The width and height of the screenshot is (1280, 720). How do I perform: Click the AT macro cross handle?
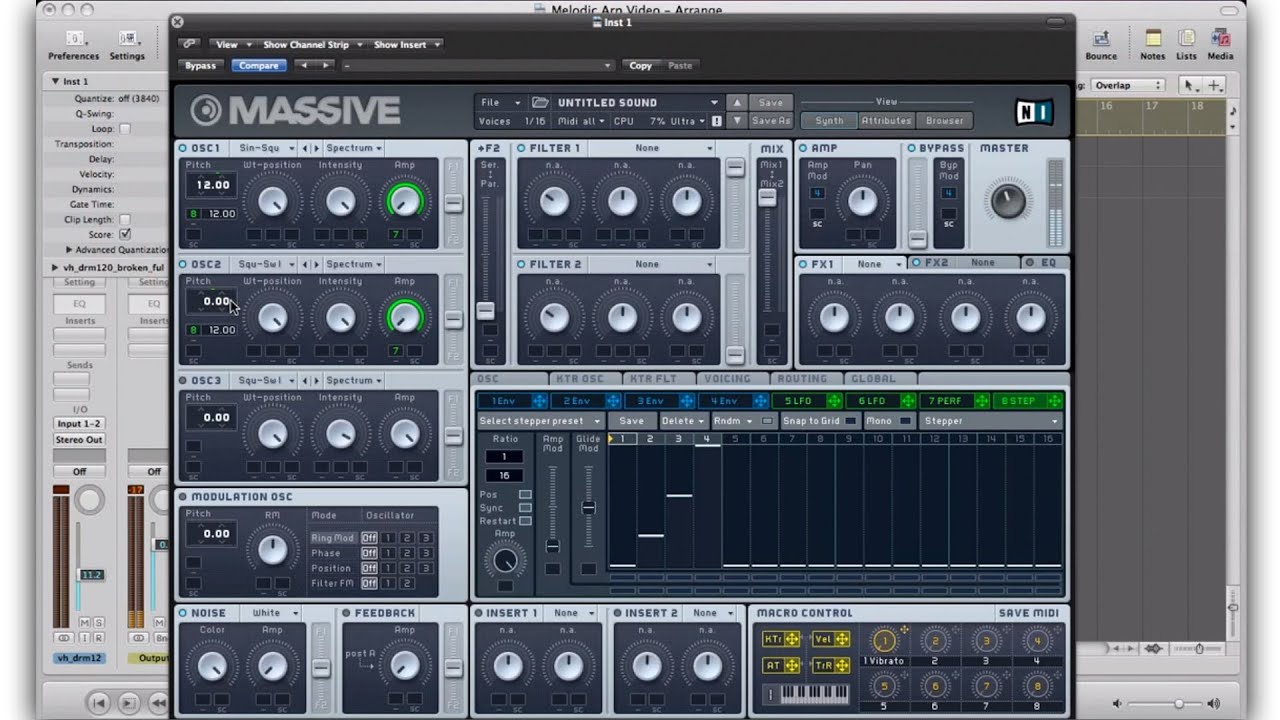click(792, 665)
